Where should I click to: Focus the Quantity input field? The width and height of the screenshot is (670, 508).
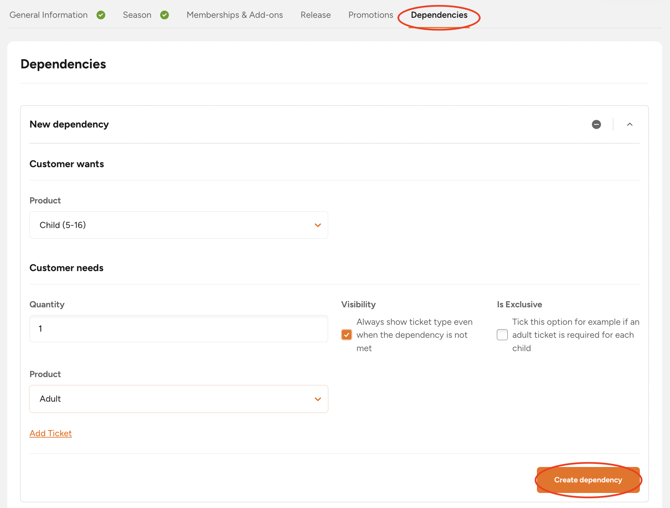(178, 329)
